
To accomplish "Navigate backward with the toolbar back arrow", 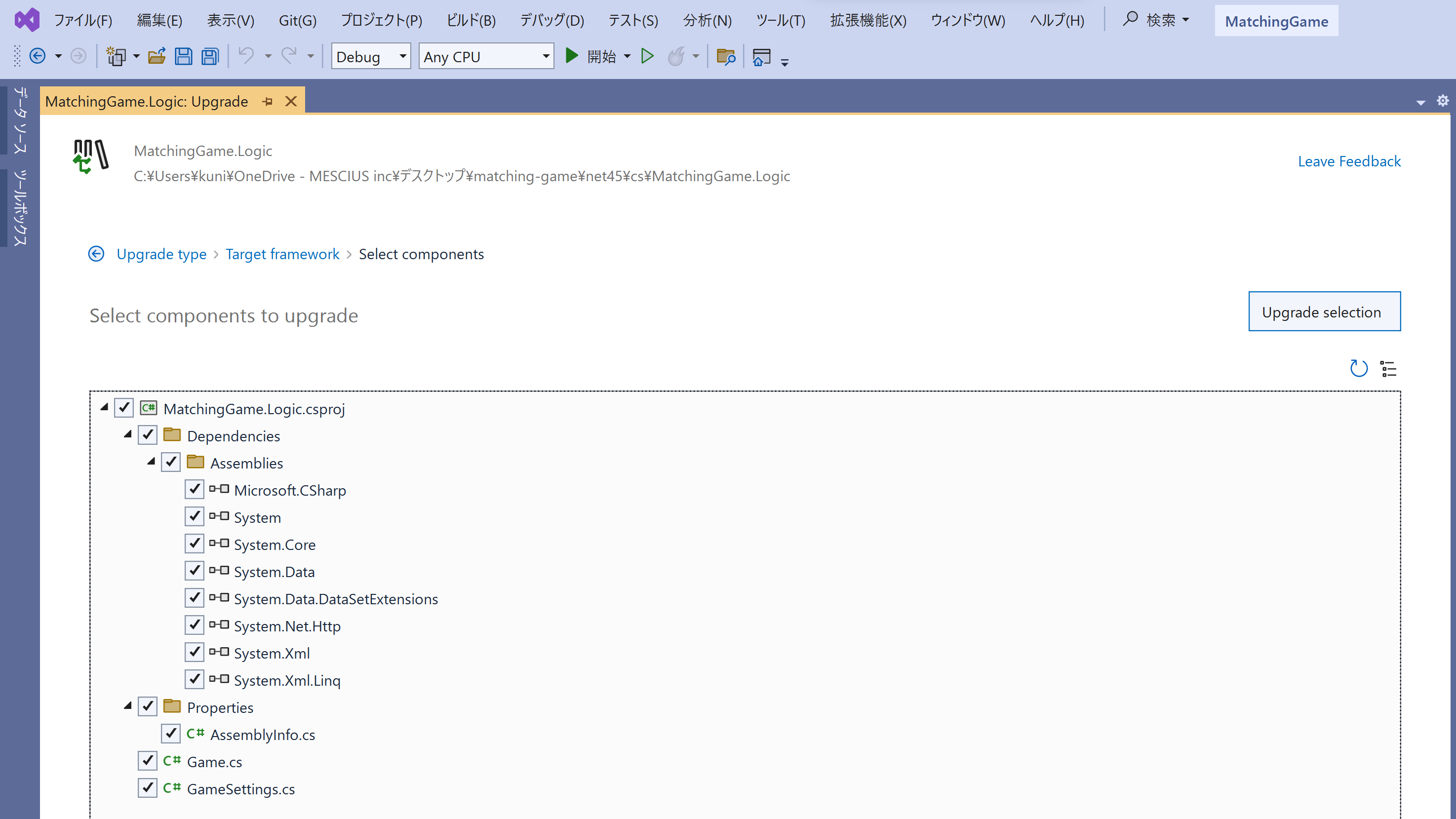I will click(x=38, y=56).
